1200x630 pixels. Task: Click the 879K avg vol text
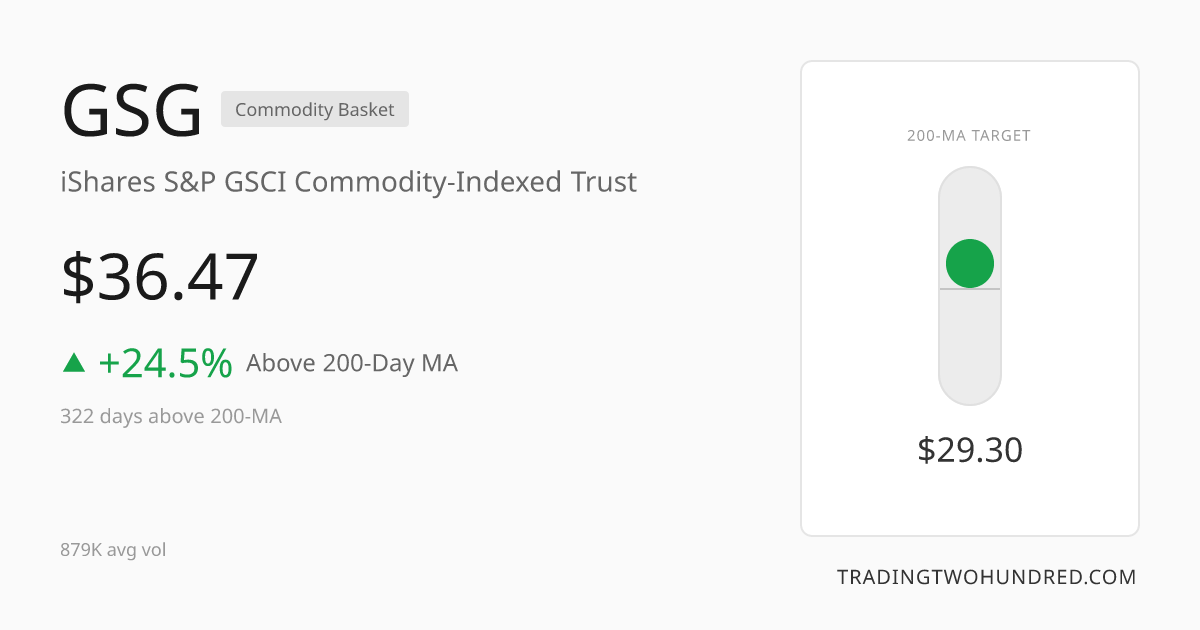[x=113, y=550]
